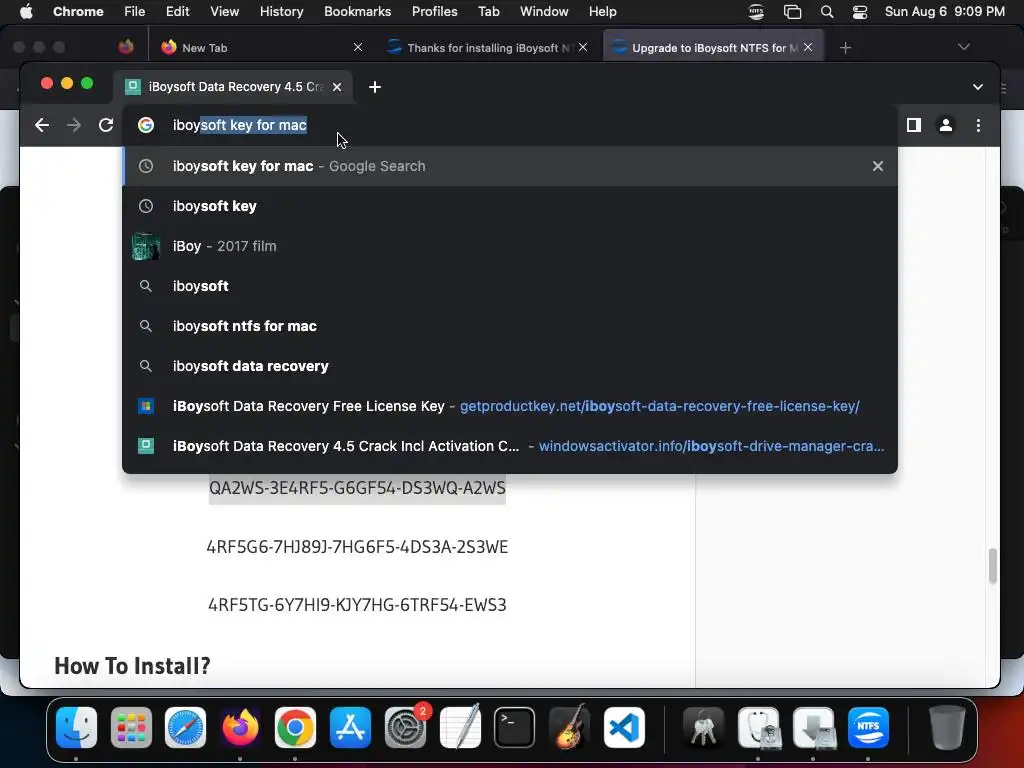Open Chrome three-dot menu

pos(978,125)
